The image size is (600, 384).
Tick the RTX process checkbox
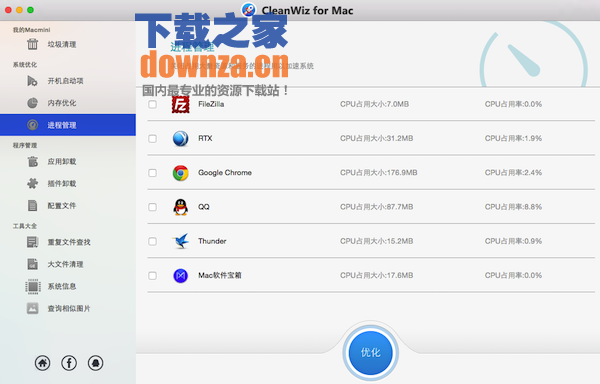[x=152, y=138]
